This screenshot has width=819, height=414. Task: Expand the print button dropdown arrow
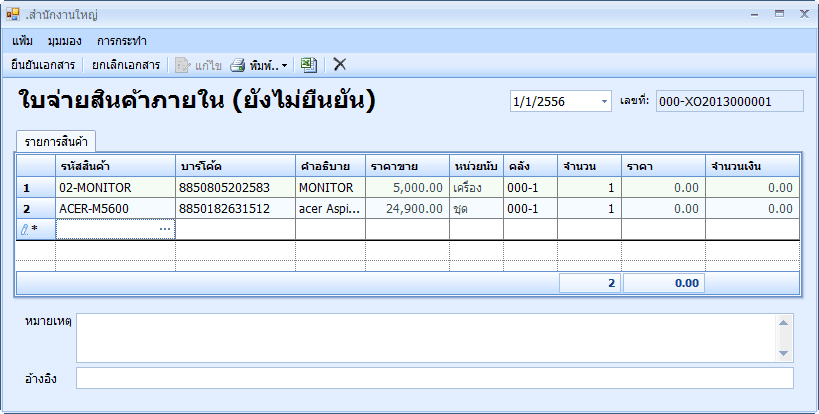(285, 66)
